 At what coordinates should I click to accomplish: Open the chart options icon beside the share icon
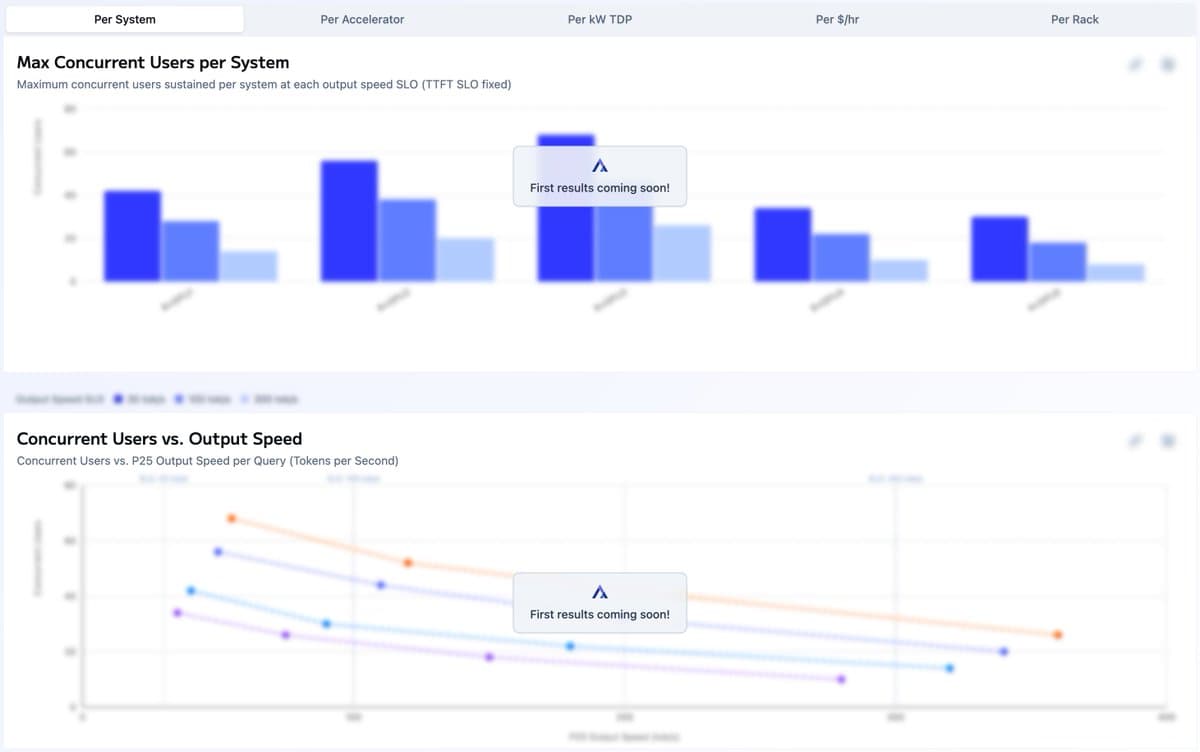[x=1167, y=63]
